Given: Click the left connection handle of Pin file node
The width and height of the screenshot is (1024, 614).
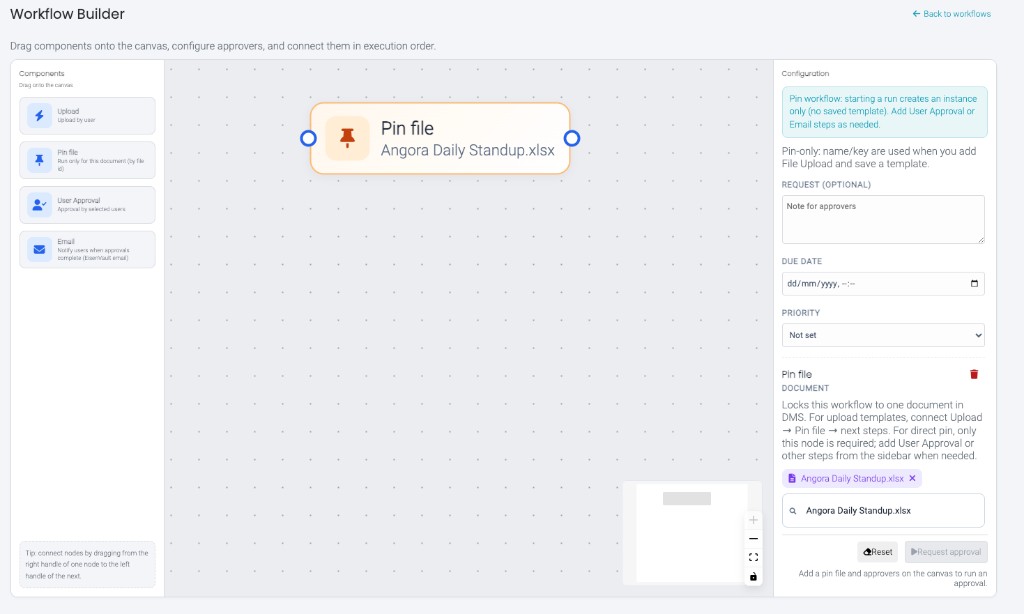Looking at the screenshot, I should (x=308, y=138).
